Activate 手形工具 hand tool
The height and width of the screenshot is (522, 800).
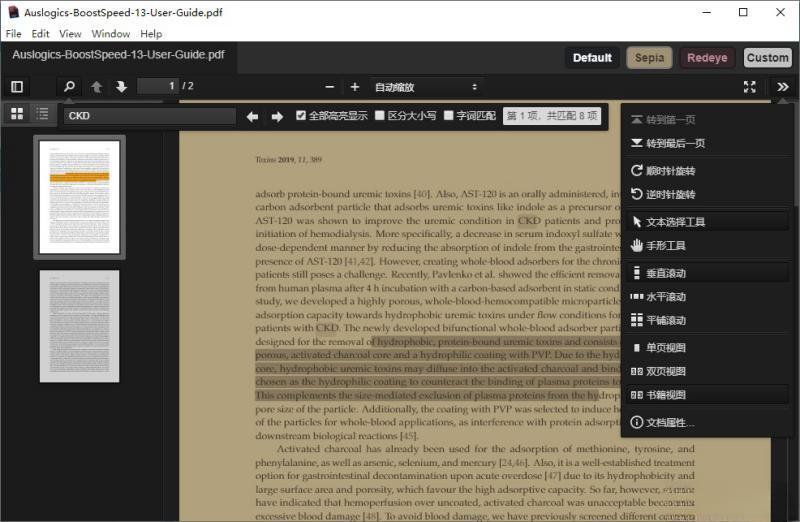click(707, 245)
